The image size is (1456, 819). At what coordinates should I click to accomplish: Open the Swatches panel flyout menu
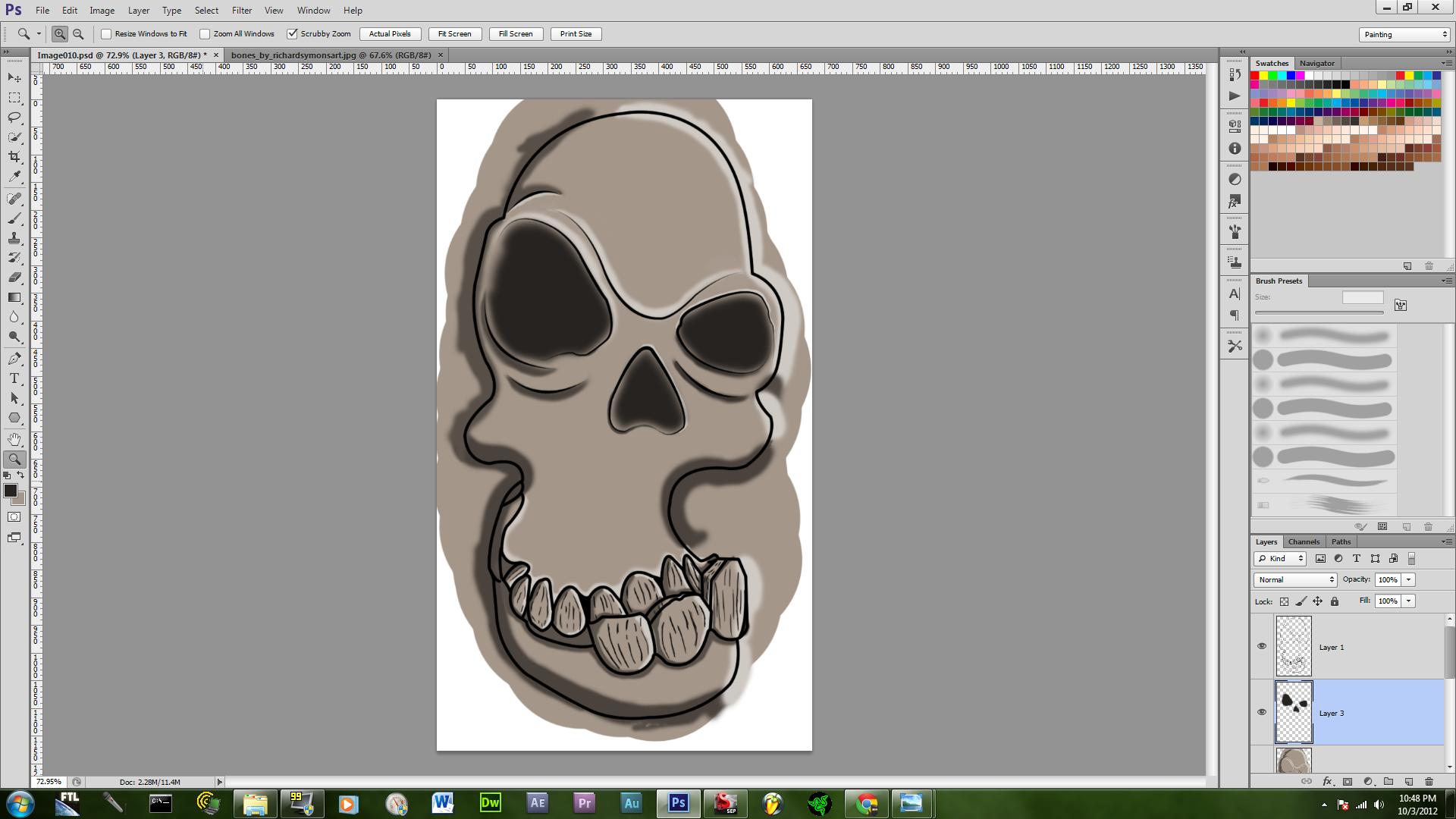(1445, 63)
